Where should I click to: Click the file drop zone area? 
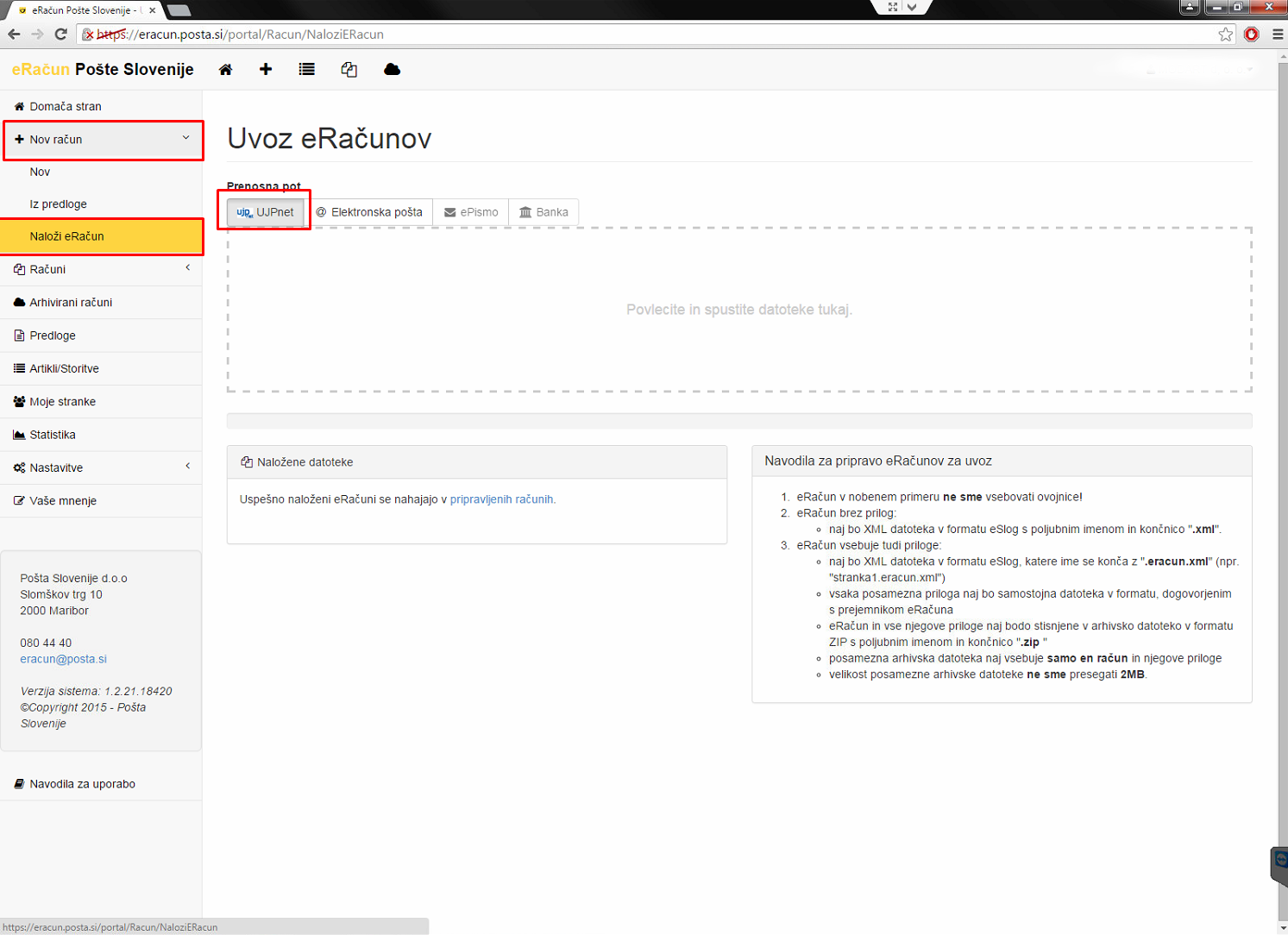click(739, 310)
